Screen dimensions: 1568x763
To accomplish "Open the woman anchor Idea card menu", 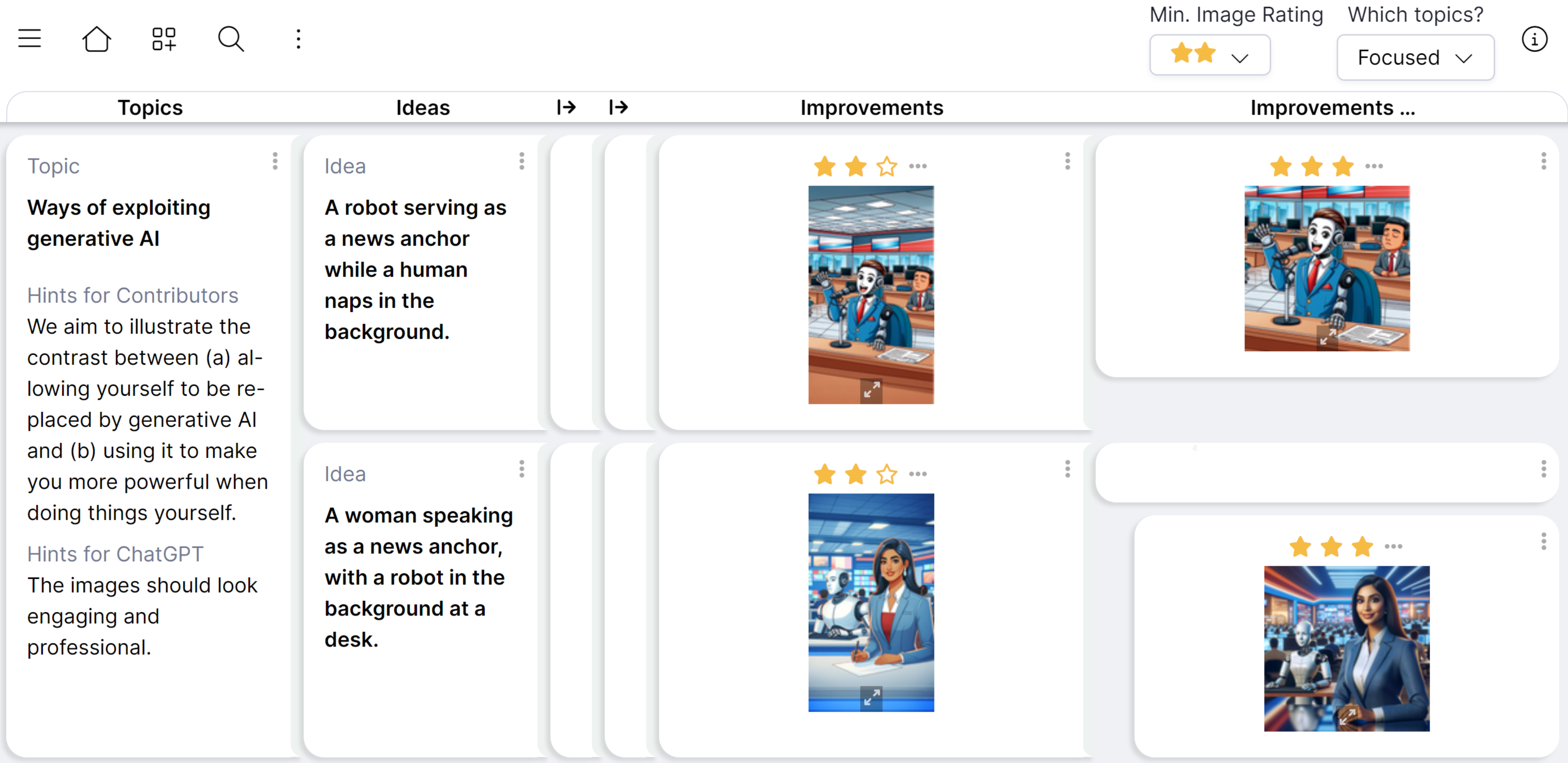I will (521, 469).
